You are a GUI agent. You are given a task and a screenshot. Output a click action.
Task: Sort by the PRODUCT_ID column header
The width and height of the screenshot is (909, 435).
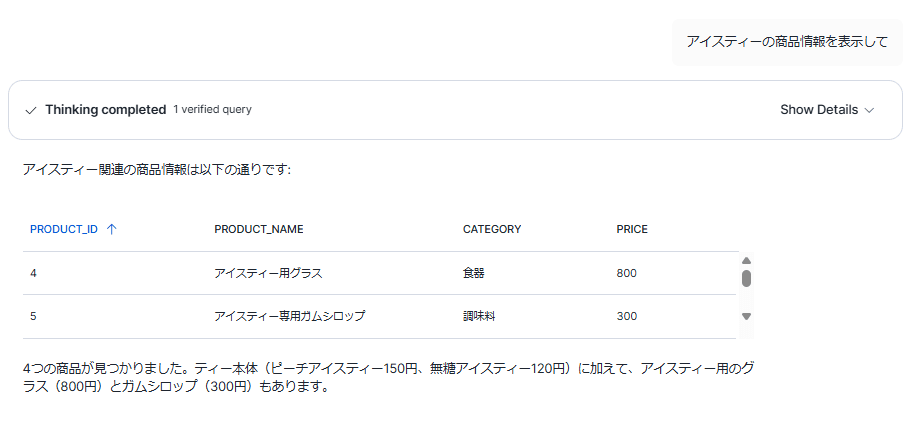64,229
